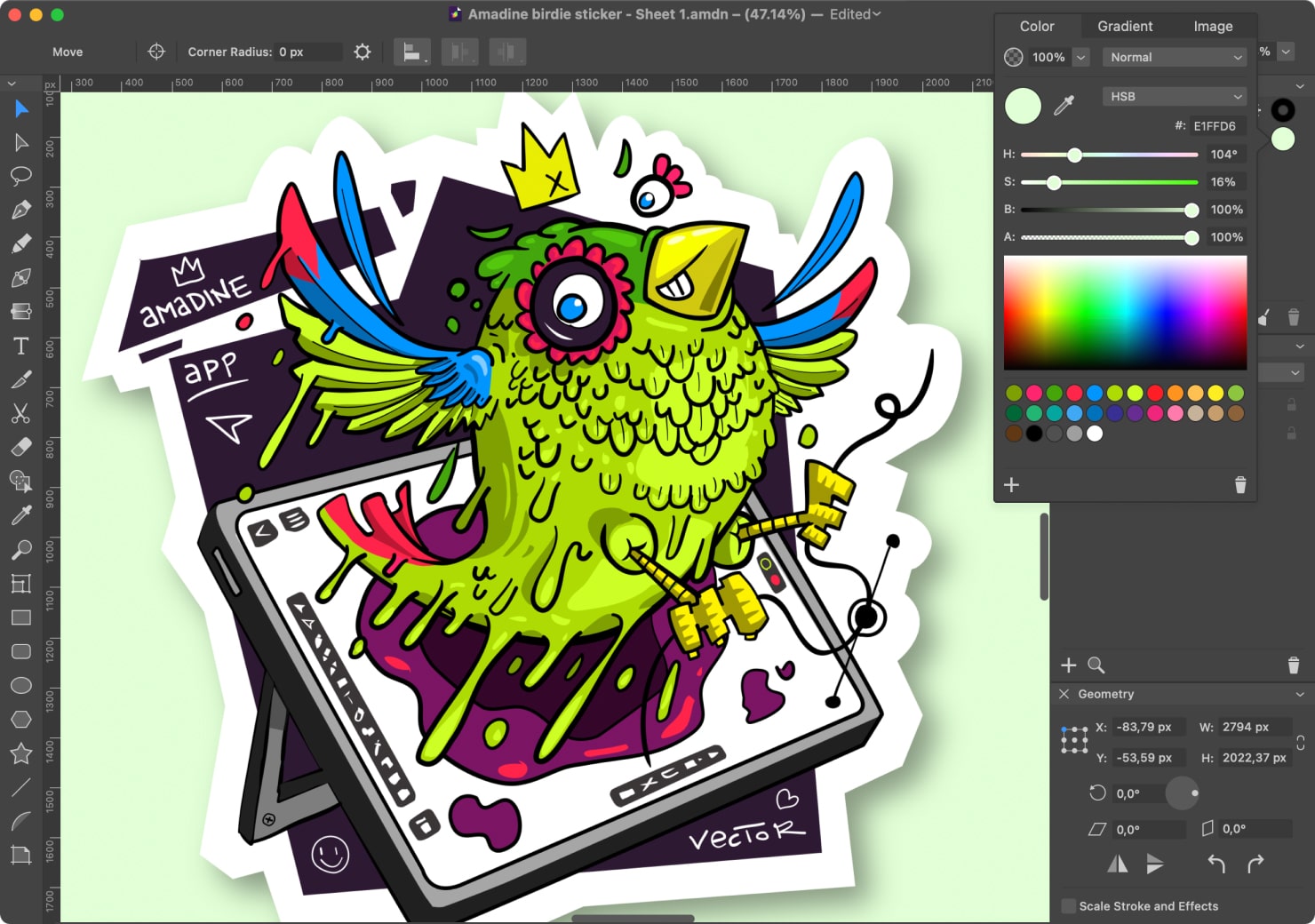This screenshot has height=924, width=1315.
Task: Select the Lasso tool
Action: point(21,175)
